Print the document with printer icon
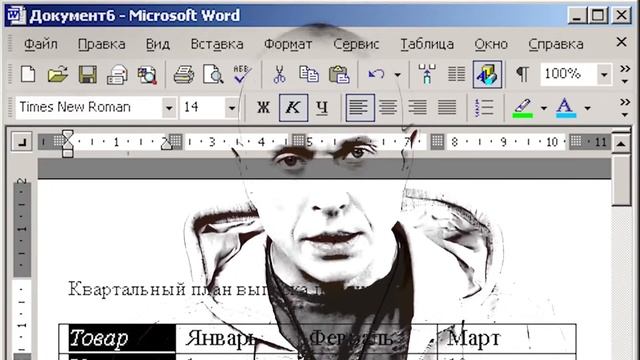 pos(184,75)
